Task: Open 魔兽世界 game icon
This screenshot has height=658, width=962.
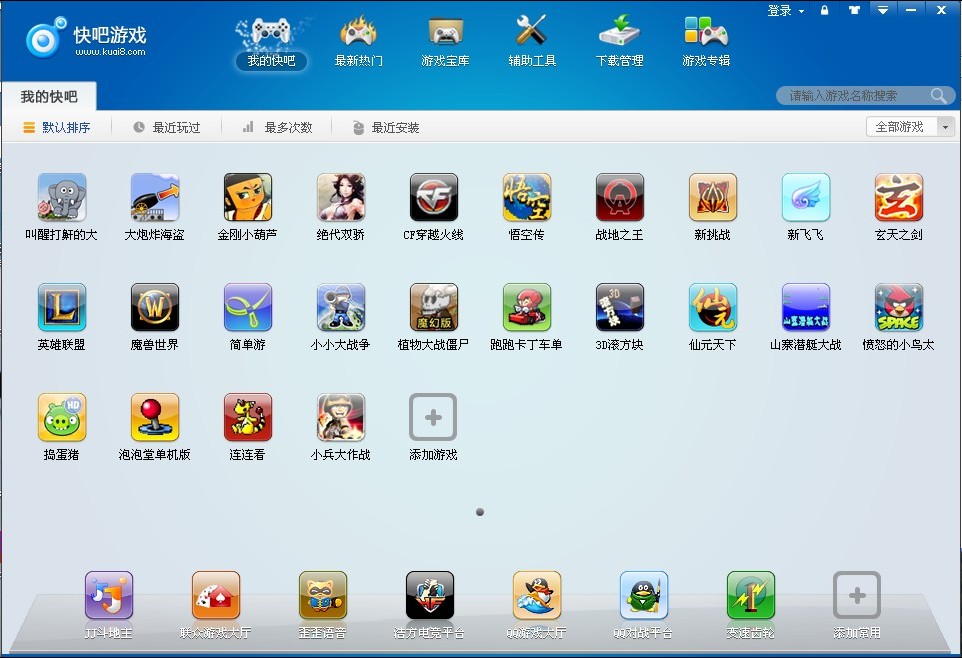Action: pos(155,307)
